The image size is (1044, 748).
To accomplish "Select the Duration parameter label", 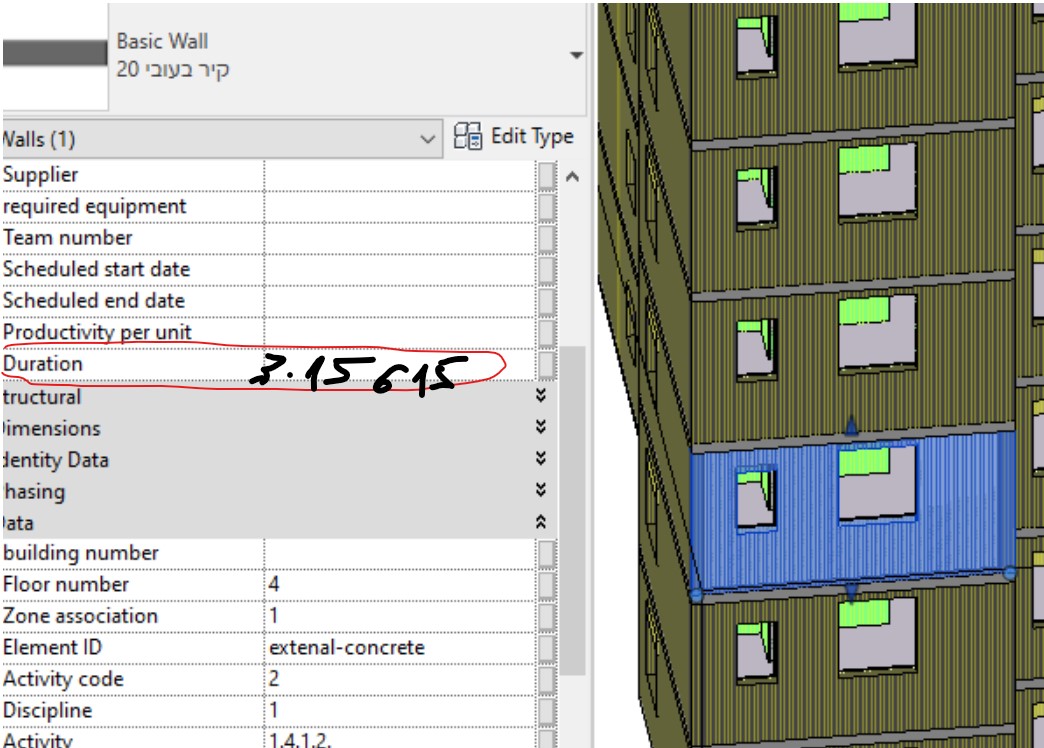I will click(x=43, y=364).
